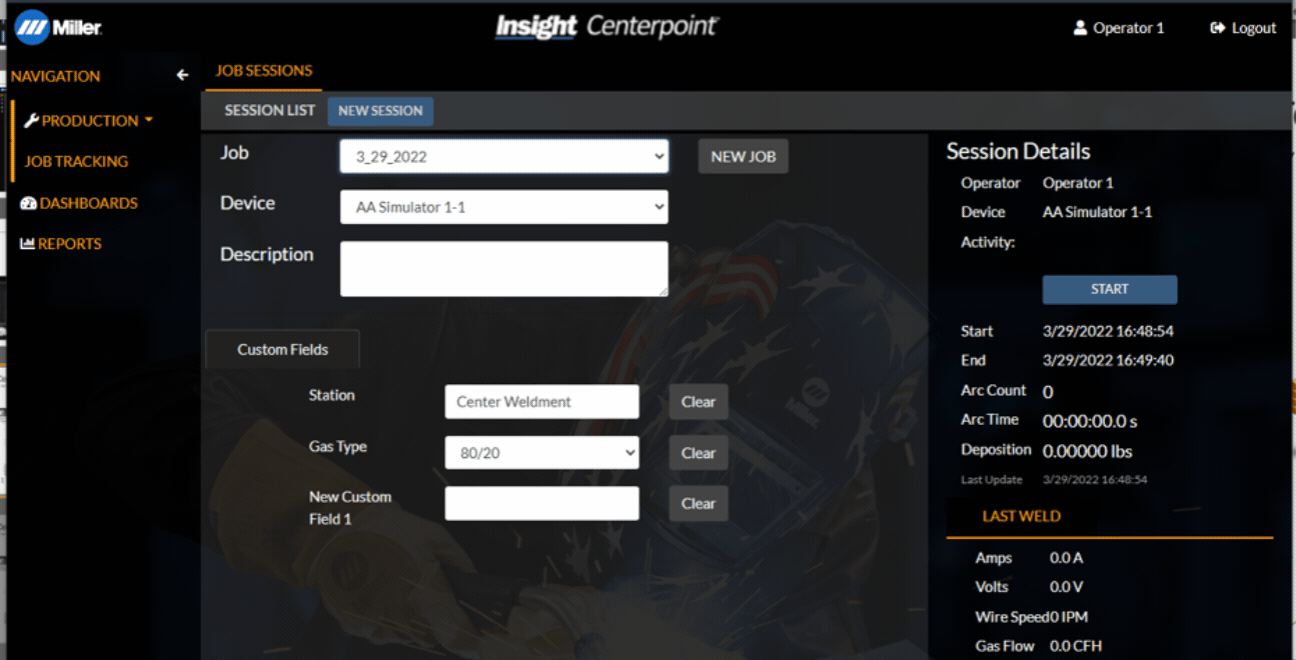Clear the Station field

698,402
